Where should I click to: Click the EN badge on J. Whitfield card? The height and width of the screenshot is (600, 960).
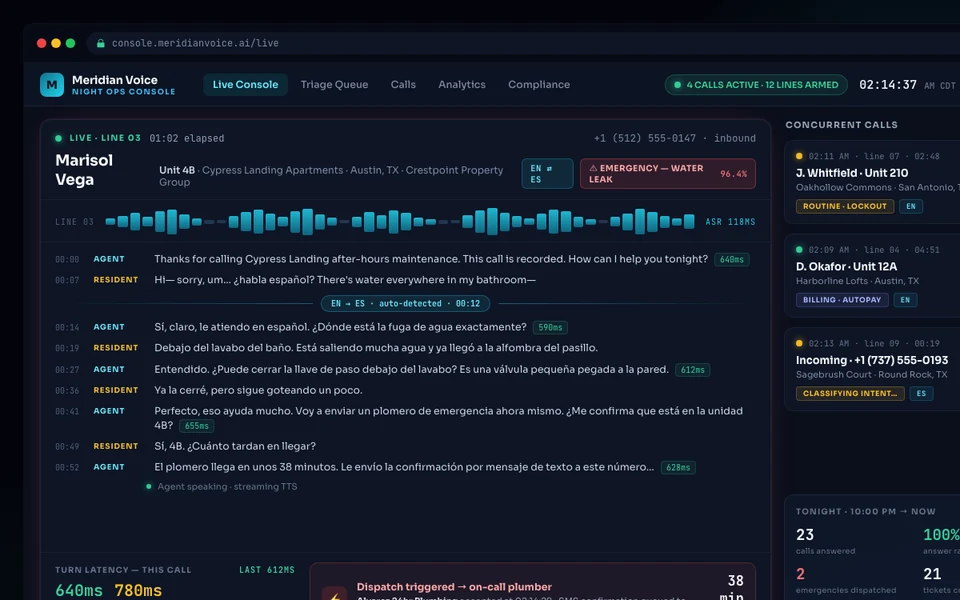pyautogui.click(x=910, y=206)
